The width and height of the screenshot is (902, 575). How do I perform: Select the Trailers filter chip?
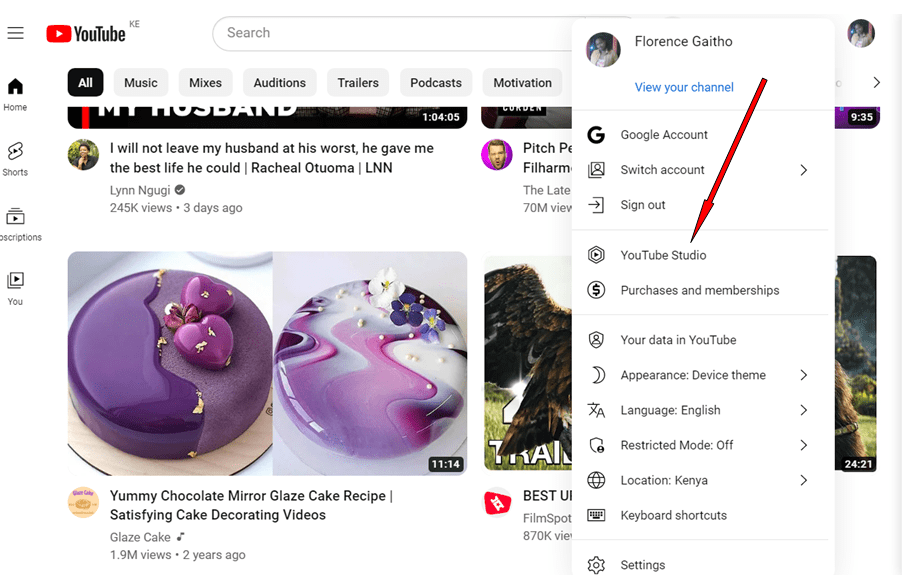(358, 82)
